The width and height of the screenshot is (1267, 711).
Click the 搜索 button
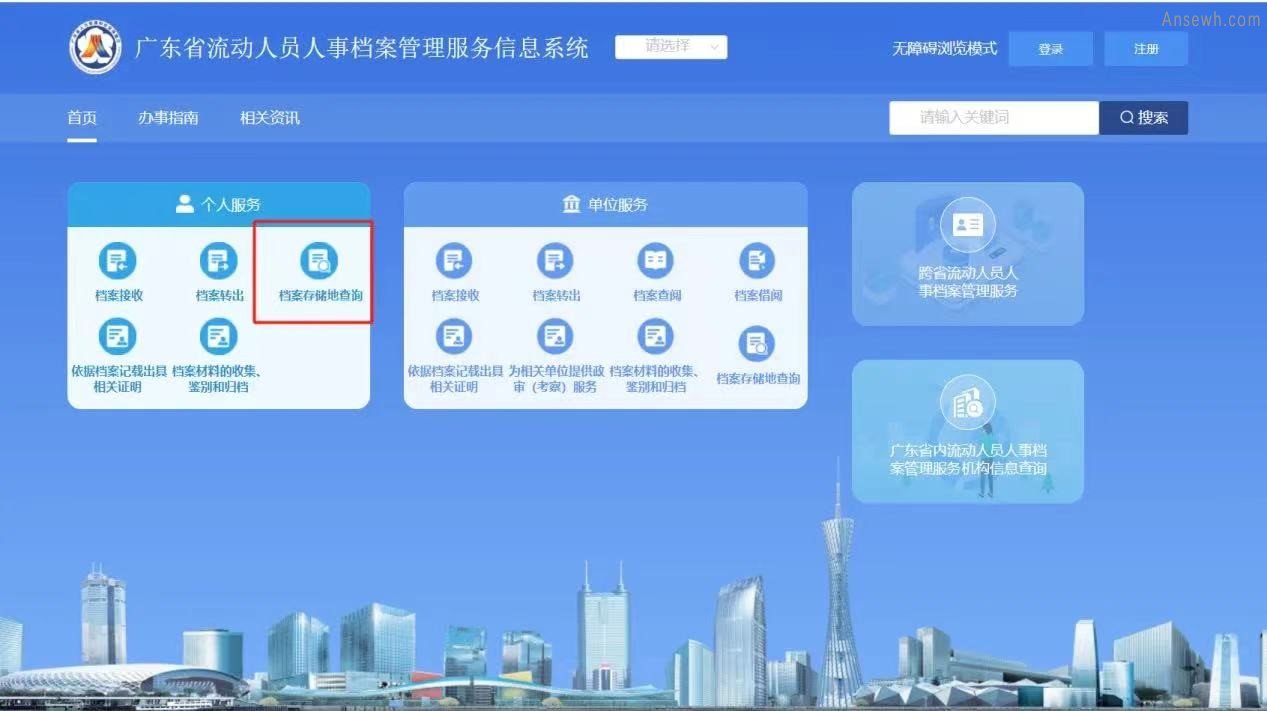[x=1144, y=118]
